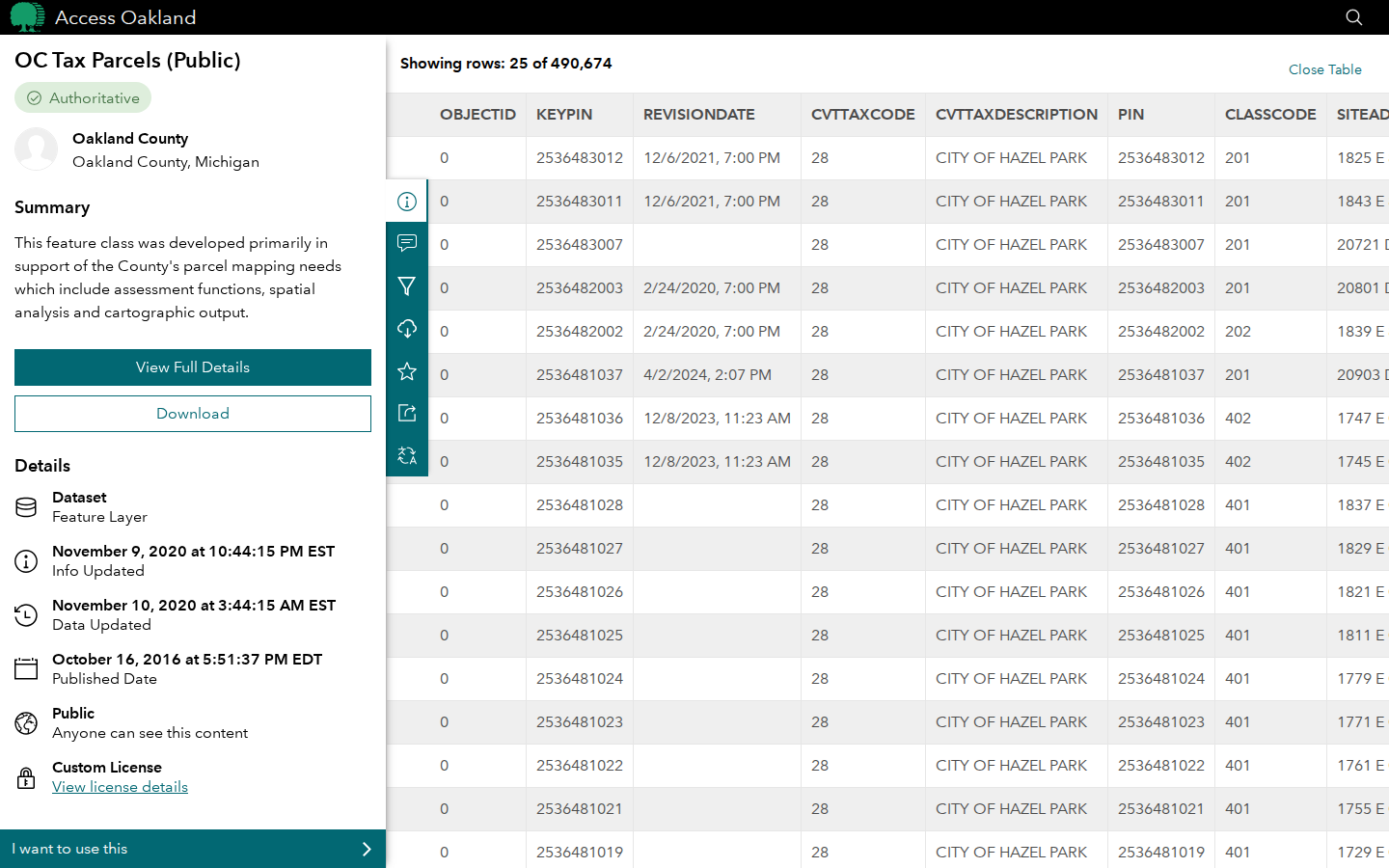The image size is (1389, 868).
Task: Click the Data Updated history clock icon
Action: coord(26,615)
